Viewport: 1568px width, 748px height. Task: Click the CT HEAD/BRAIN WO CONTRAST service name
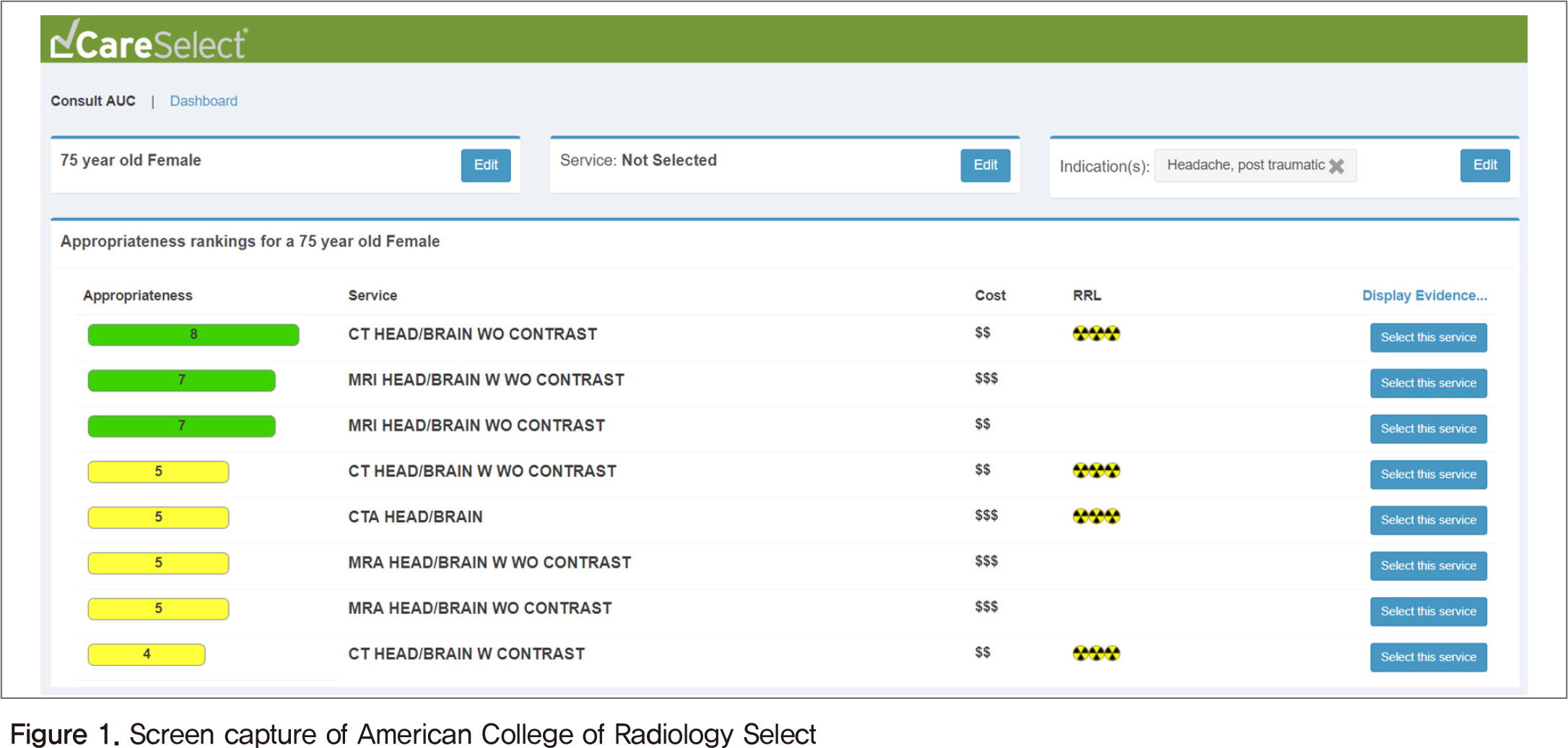tap(473, 334)
